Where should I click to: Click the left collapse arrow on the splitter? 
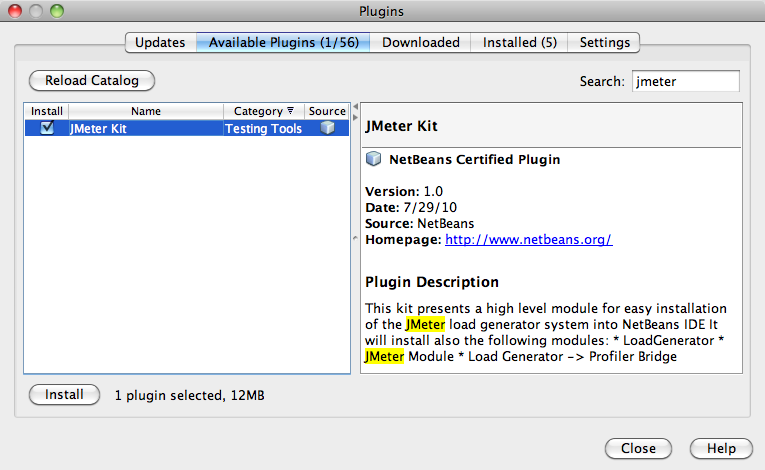pyautogui.click(x=354, y=106)
